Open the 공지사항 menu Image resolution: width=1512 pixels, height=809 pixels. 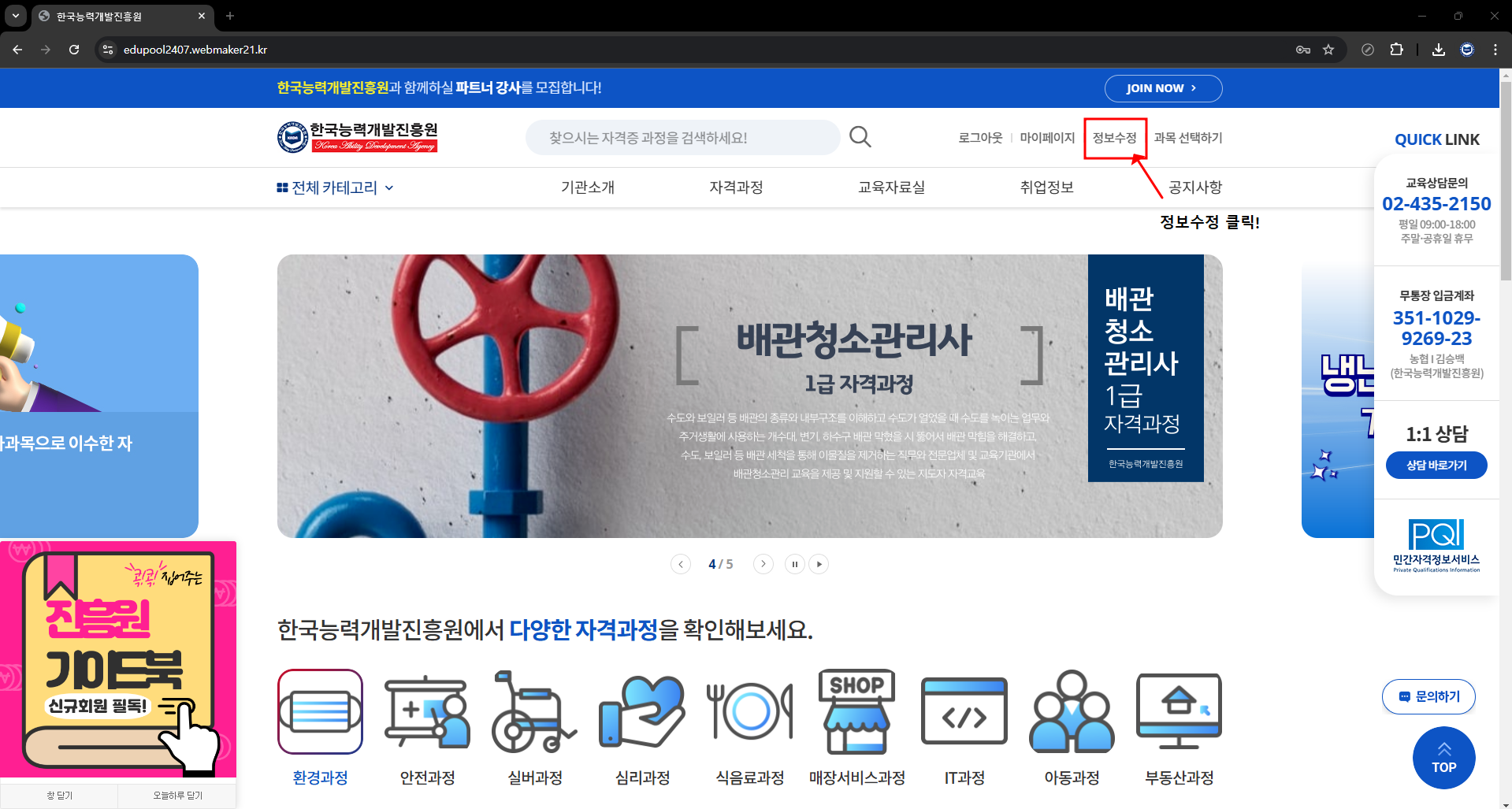pyautogui.click(x=1194, y=187)
